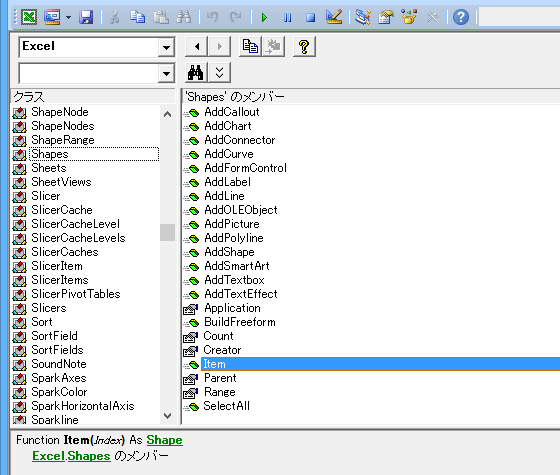
Task: Select Count property member
Action: pyautogui.click(x=218, y=336)
